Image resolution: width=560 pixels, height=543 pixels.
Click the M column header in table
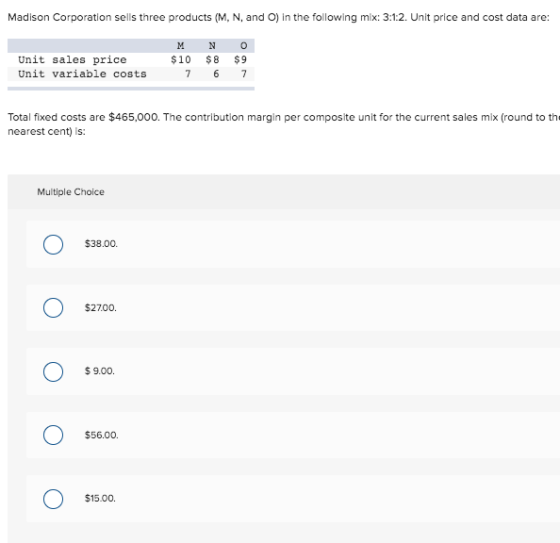point(181,46)
